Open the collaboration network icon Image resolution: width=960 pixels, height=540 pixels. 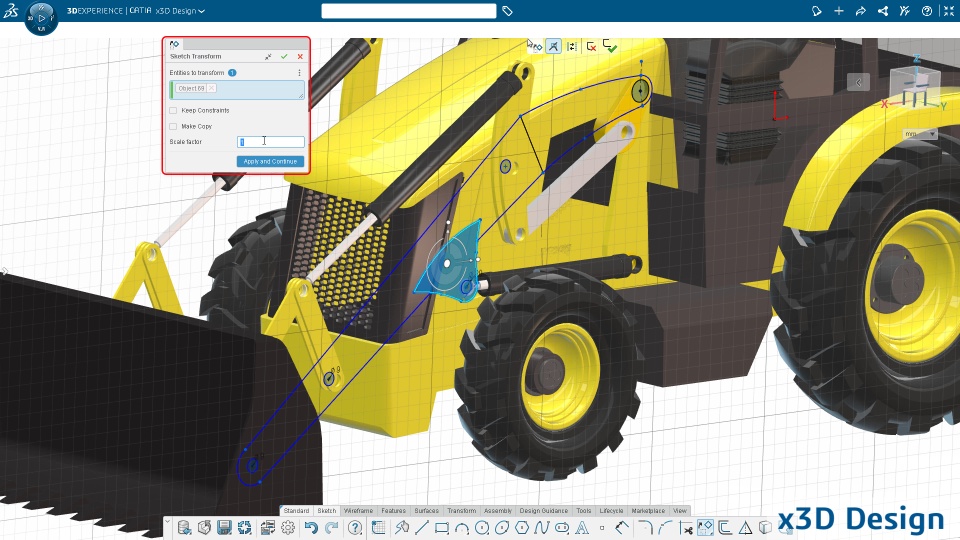[x=883, y=11]
